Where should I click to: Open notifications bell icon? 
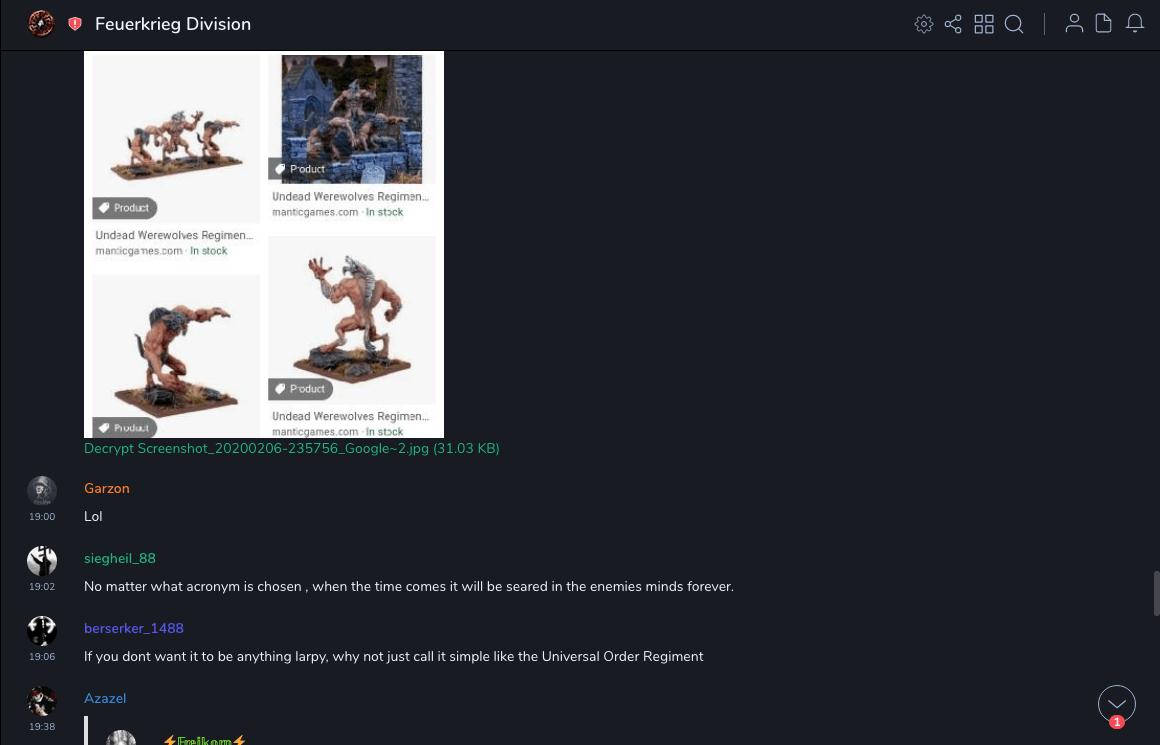(x=1134, y=24)
